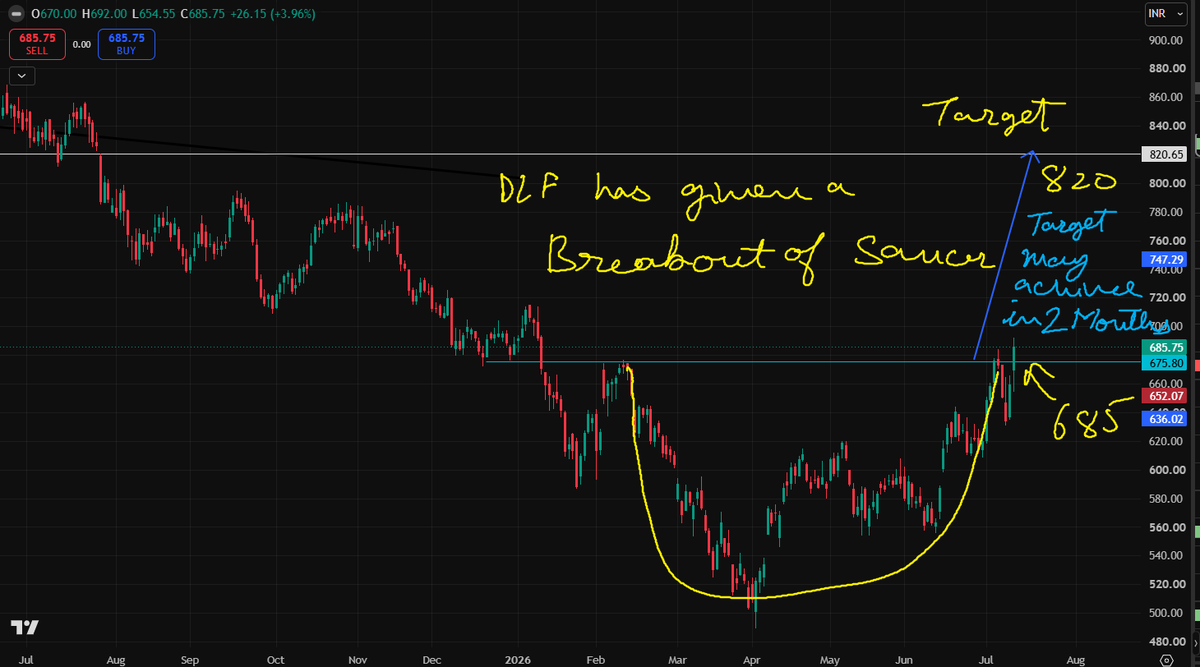Click the blue 747.29 price label
The width and height of the screenshot is (1200, 667).
click(x=1165, y=259)
